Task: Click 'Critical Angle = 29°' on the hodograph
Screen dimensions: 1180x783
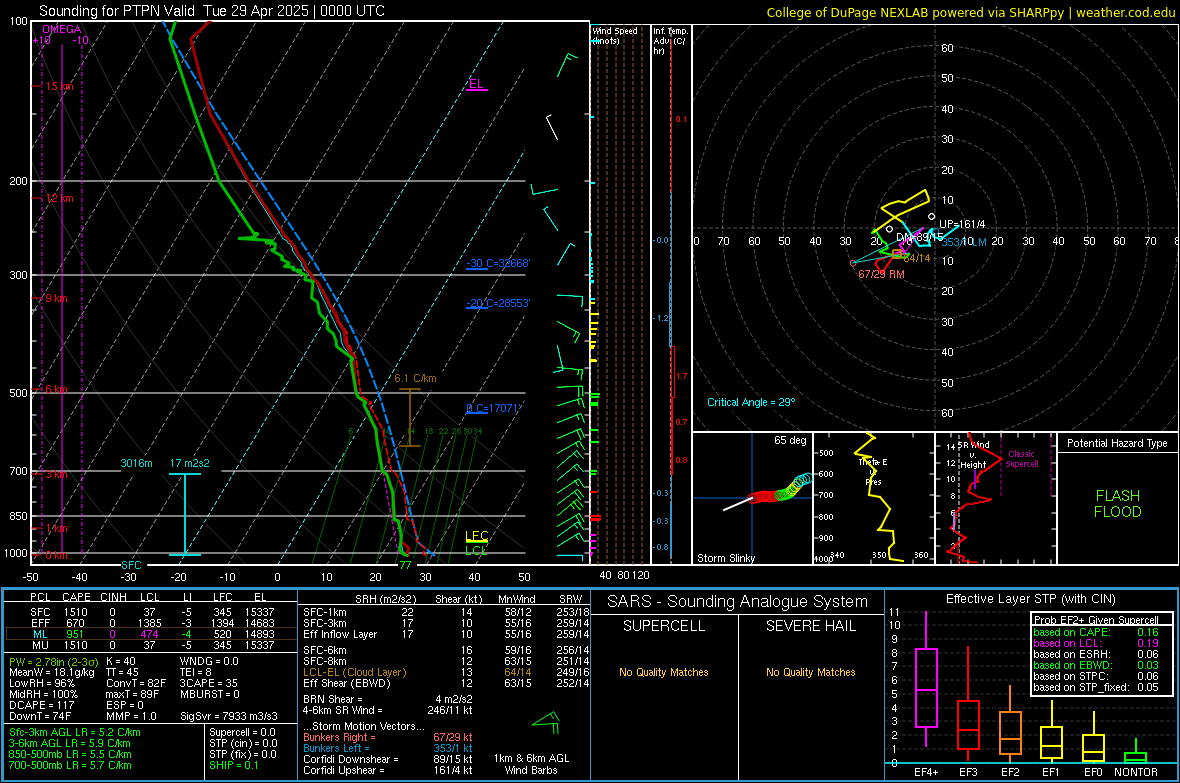Action: click(751, 402)
